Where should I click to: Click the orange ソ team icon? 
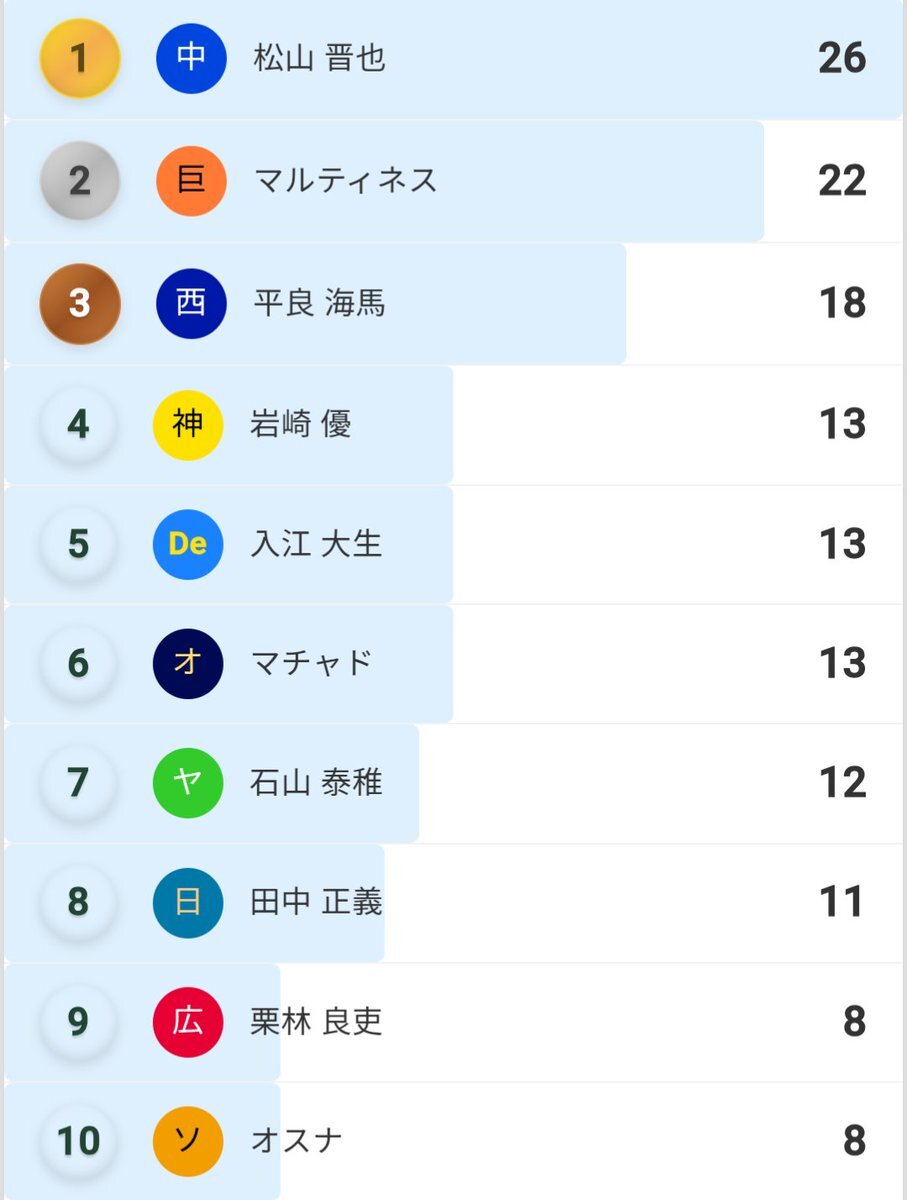[x=187, y=1140]
